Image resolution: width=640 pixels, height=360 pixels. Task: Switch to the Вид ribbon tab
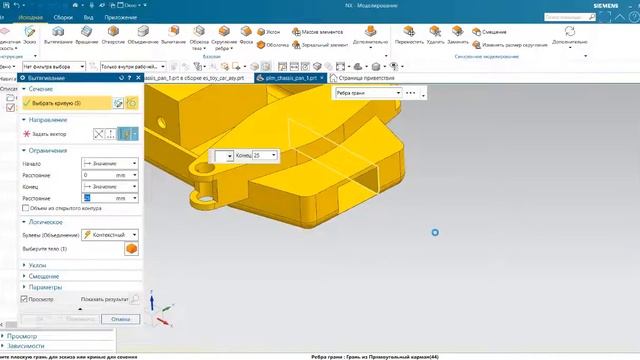(x=89, y=18)
